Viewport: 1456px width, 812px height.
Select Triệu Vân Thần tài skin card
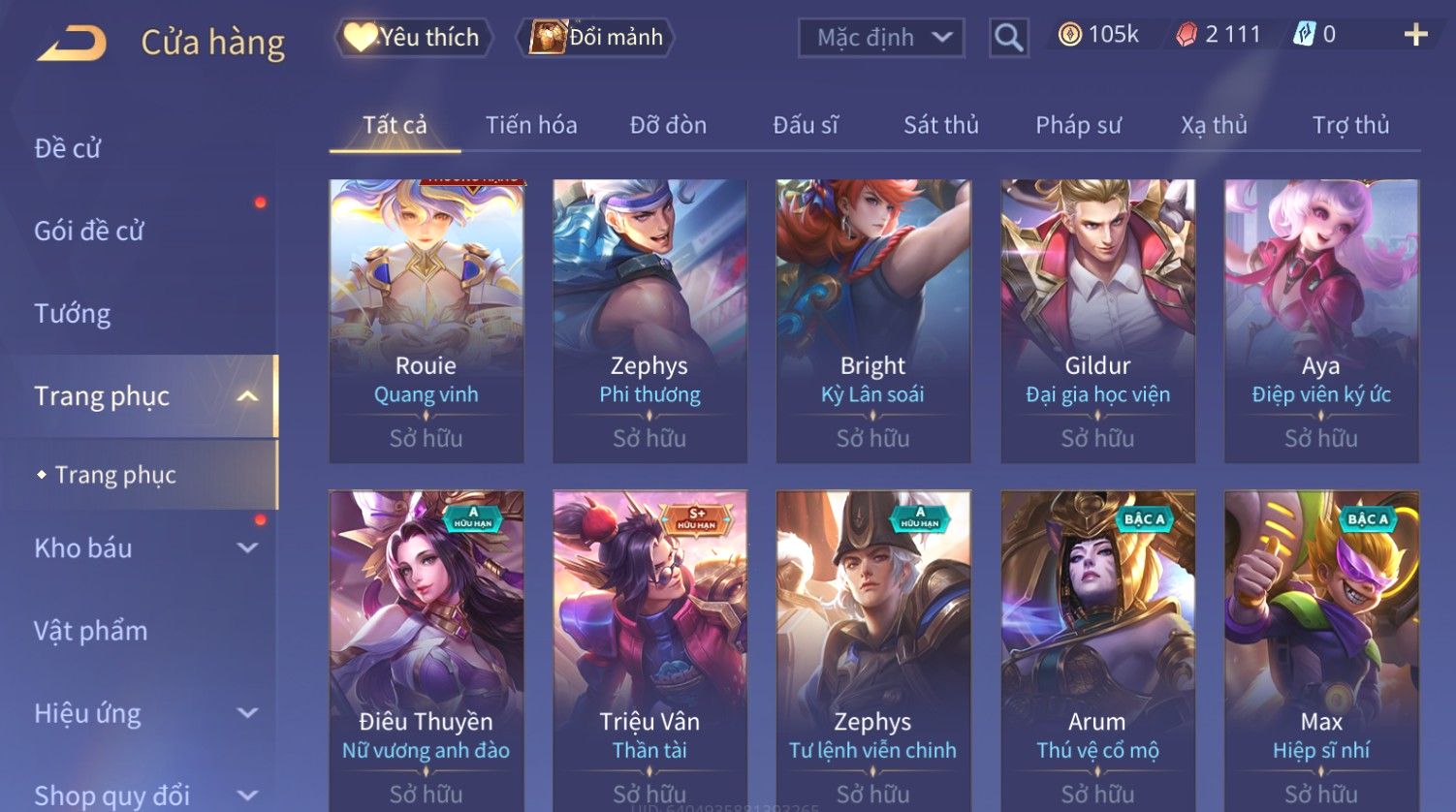649,651
